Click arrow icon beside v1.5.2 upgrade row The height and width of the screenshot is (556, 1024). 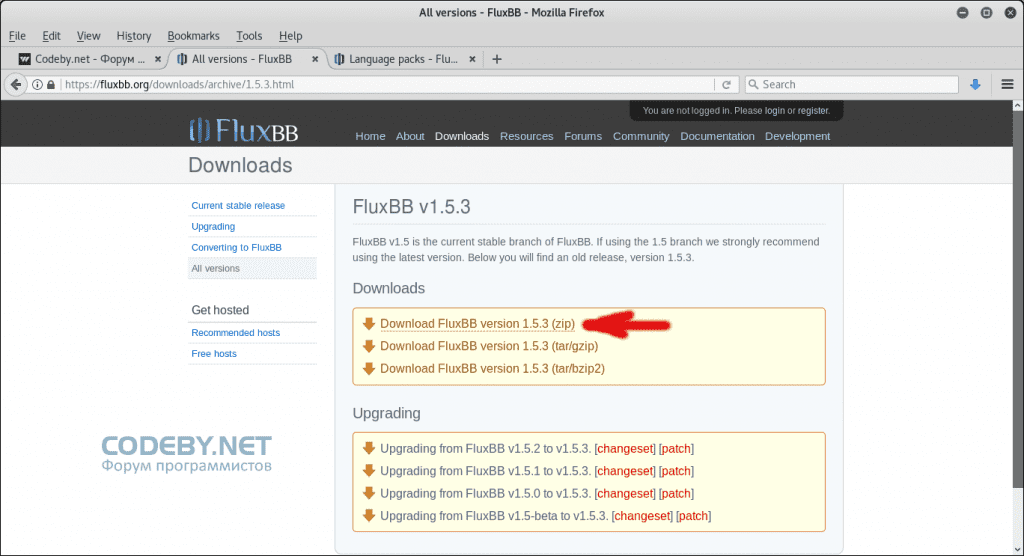pyautogui.click(x=368, y=448)
